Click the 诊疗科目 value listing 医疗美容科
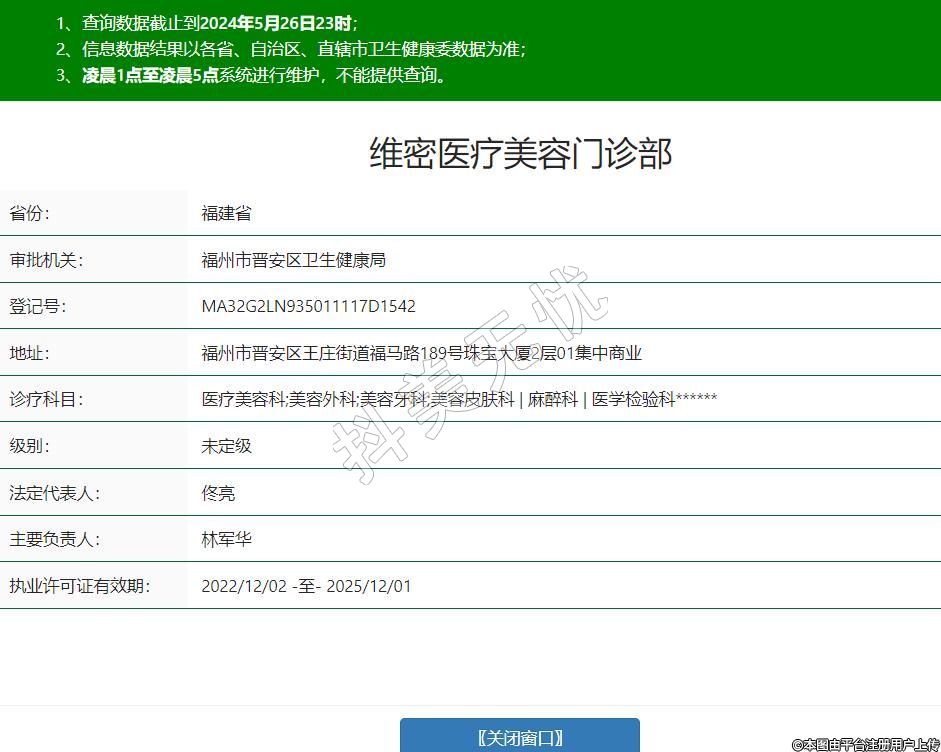Image resolution: width=941 pixels, height=752 pixels. 459,399
